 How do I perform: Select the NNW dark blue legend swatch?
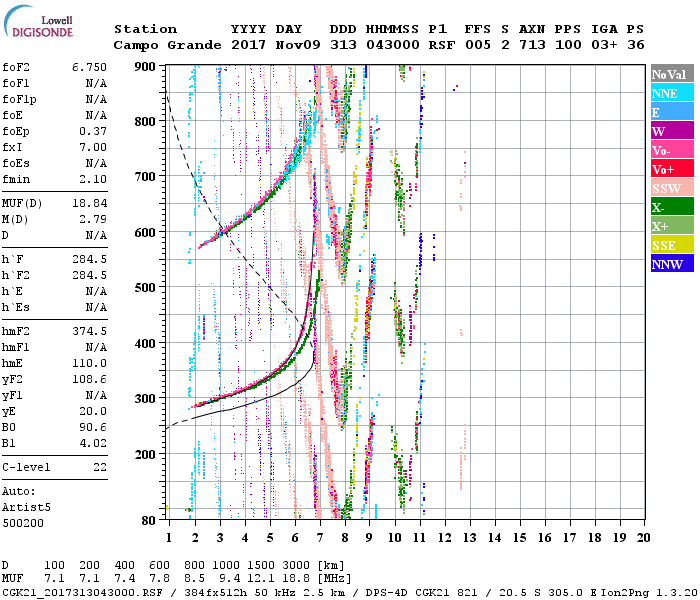tap(672, 263)
